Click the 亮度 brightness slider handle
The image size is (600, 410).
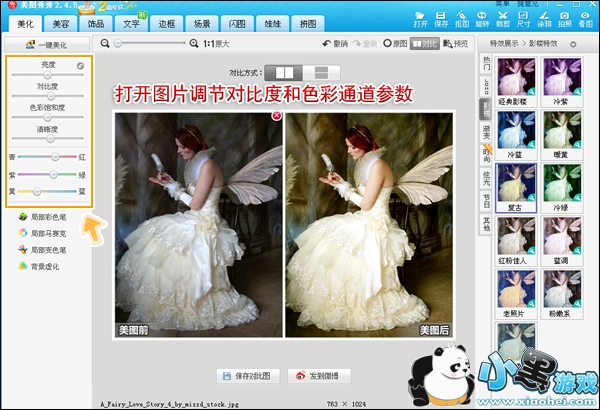coord(47,74)
